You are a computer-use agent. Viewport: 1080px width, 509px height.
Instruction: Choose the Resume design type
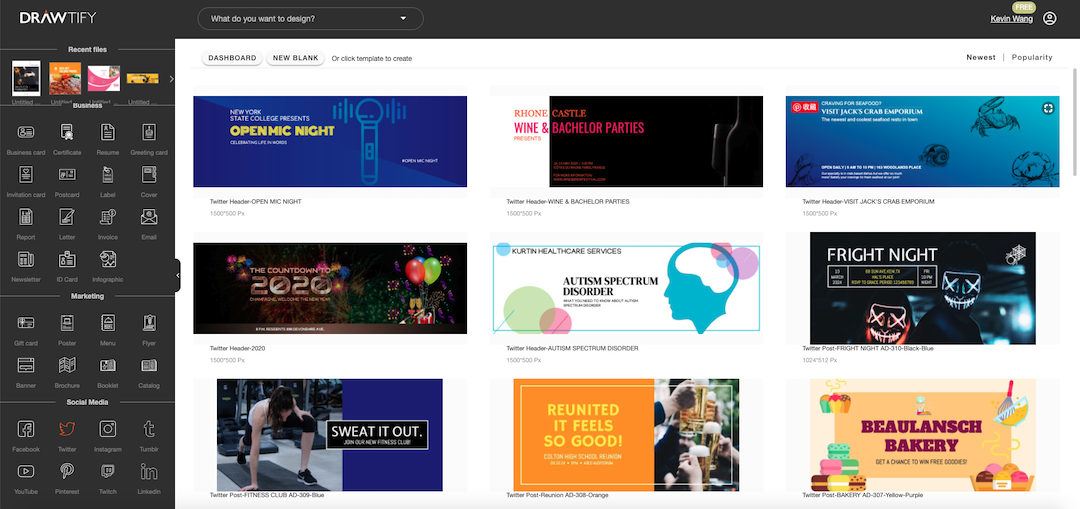point(107,132)
